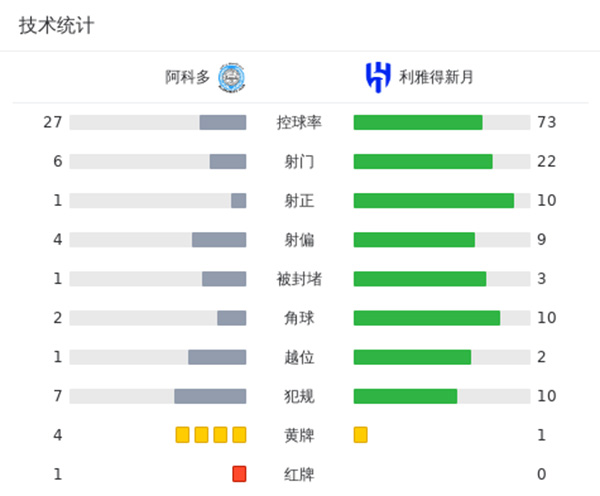
Task: Select the 射门 stat label
Action: coord(299,161)
